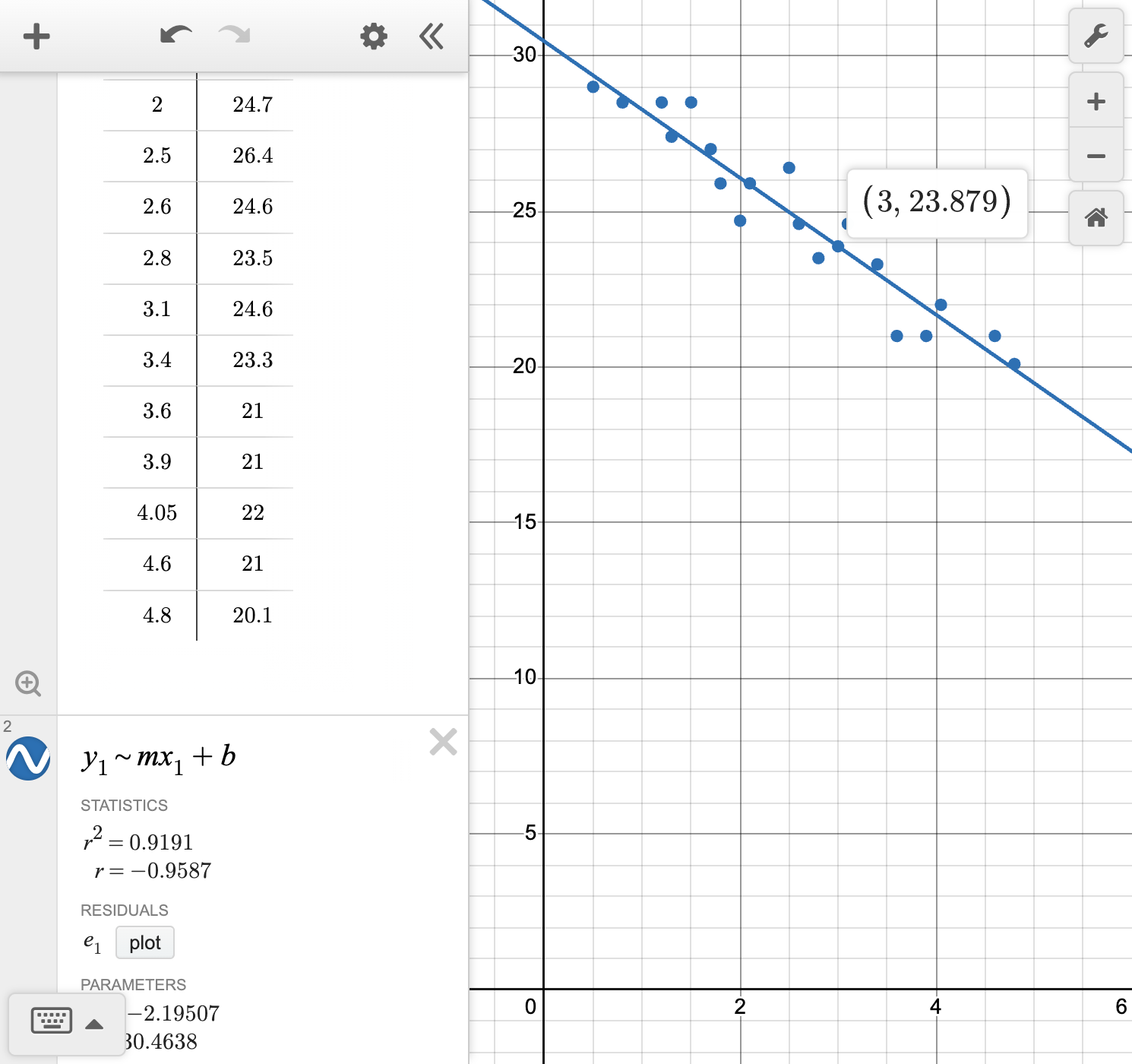Delete the regression expression
This screenshot has width=1132, height=1064.
443,743
